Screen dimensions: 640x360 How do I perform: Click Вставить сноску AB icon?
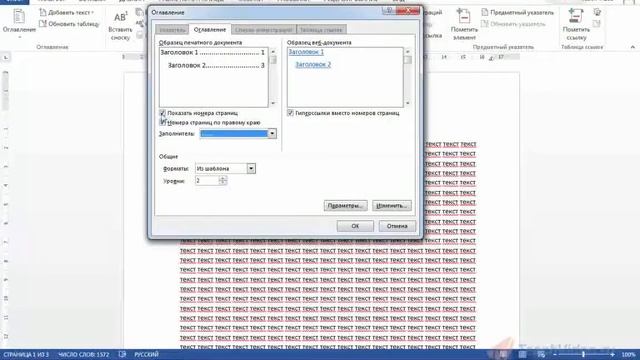(x=120, y=17)
